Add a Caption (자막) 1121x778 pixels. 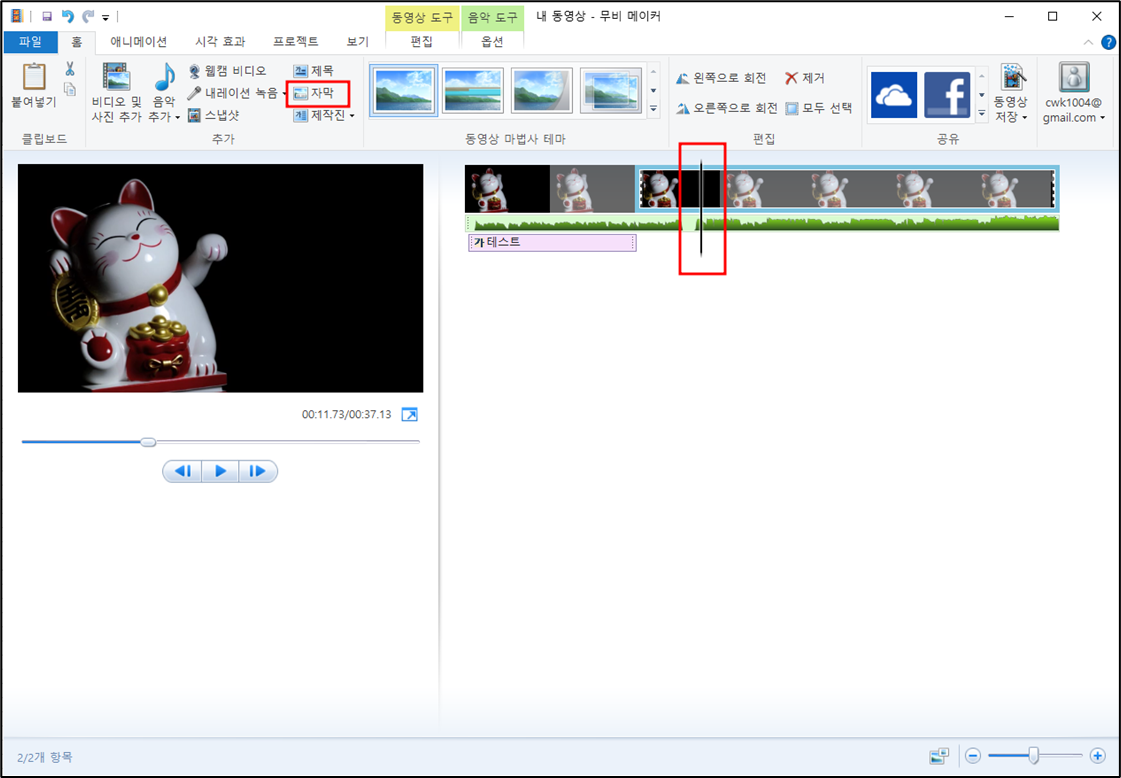314,93
